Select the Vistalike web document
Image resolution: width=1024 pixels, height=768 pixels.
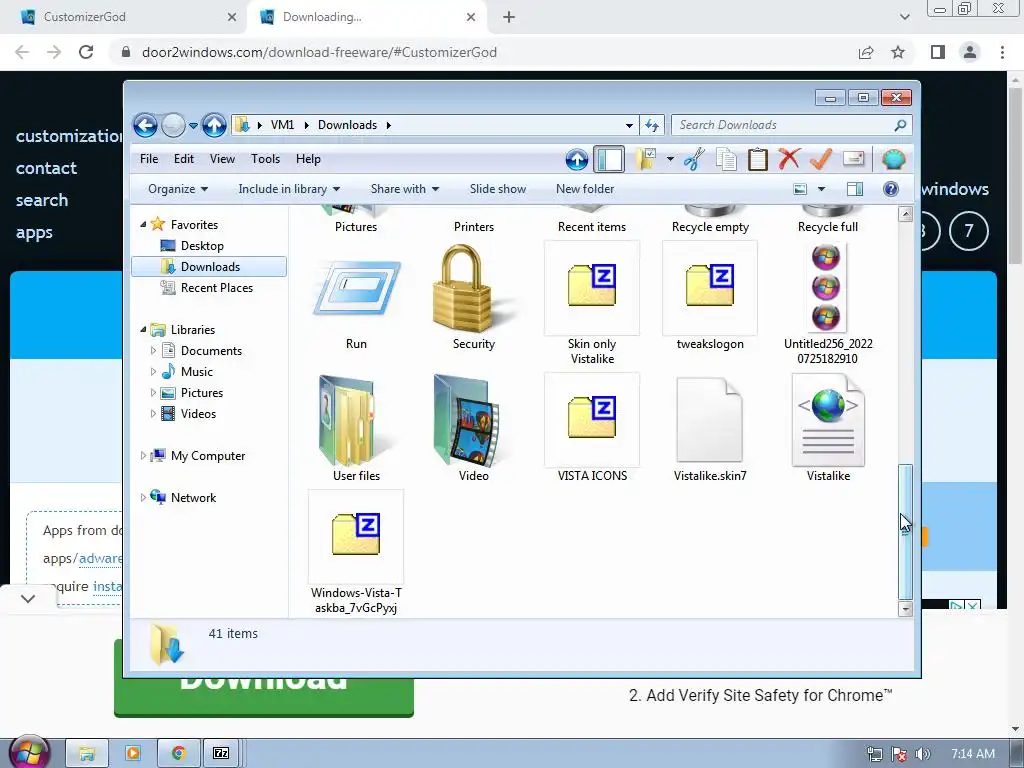[827, 428]
